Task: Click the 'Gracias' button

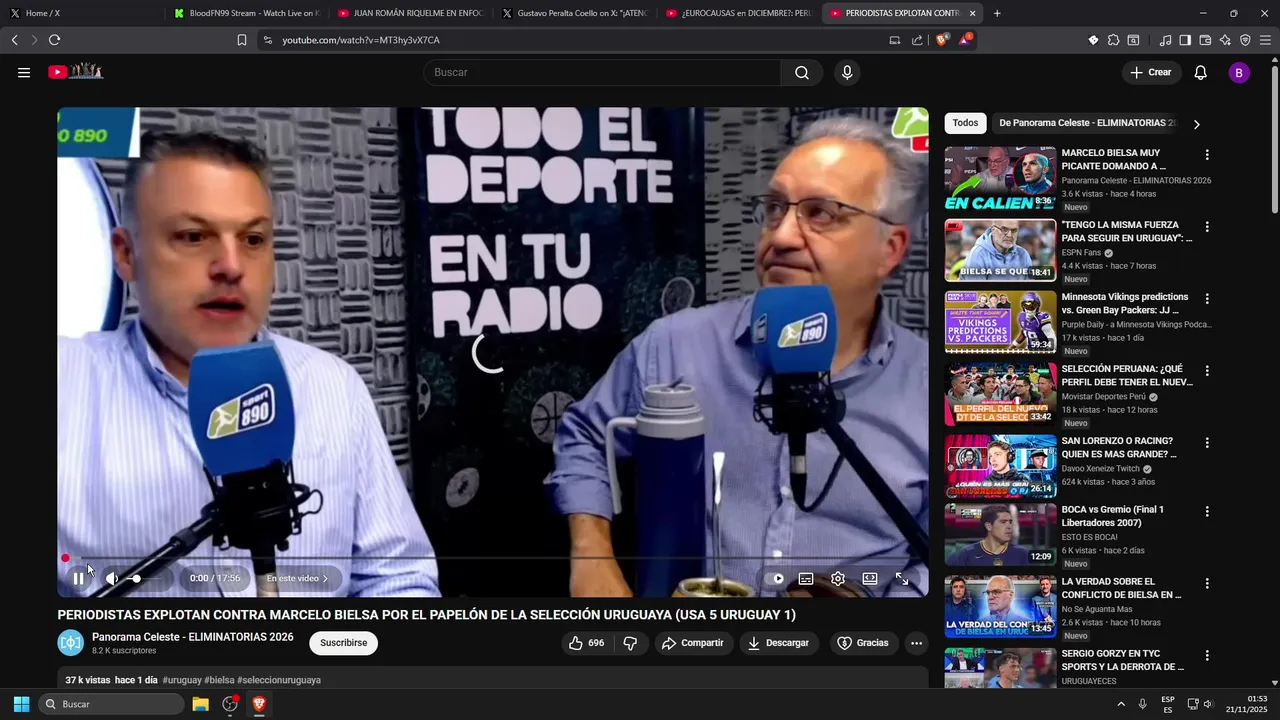Action: [x=863, y=643]
